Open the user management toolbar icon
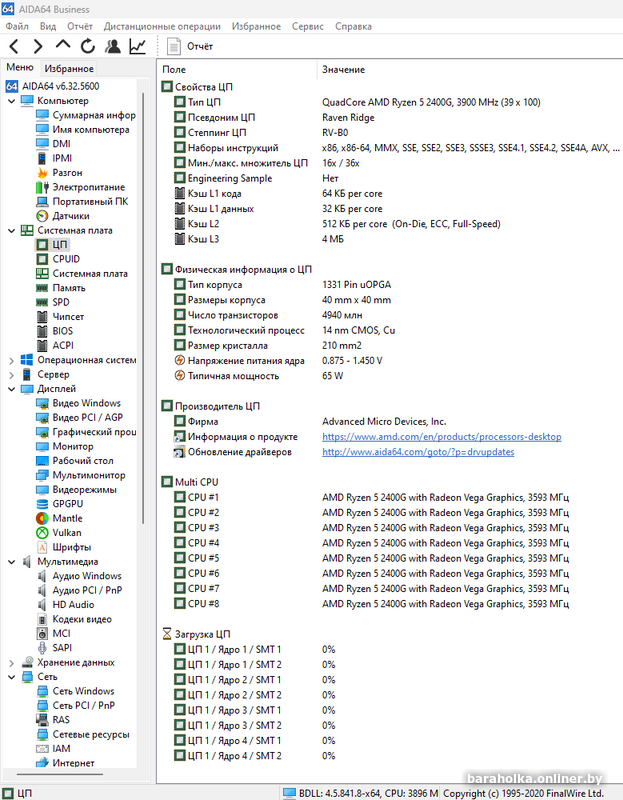 click(112, 46)
